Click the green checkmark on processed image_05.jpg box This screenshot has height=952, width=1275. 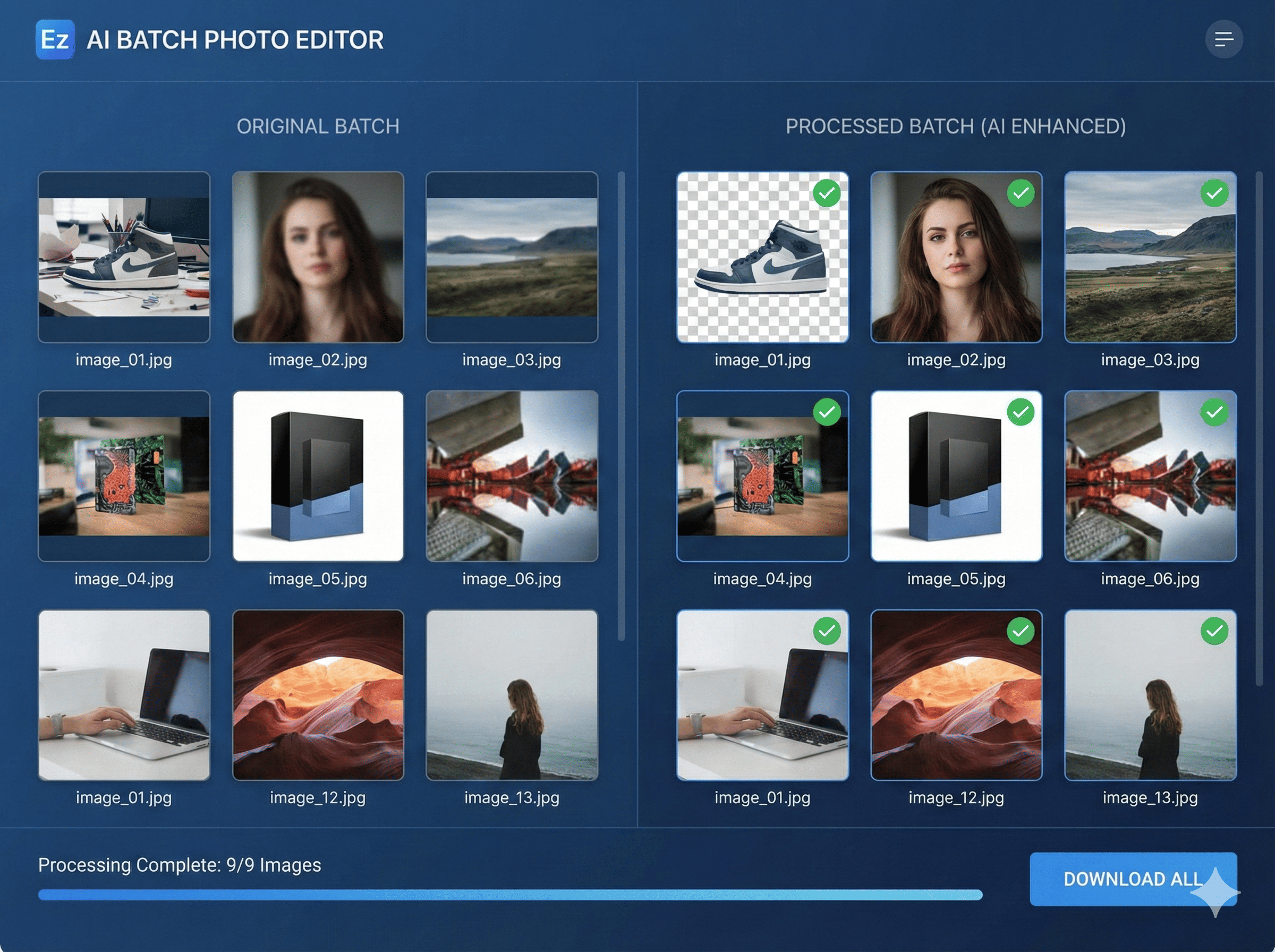1021,413
